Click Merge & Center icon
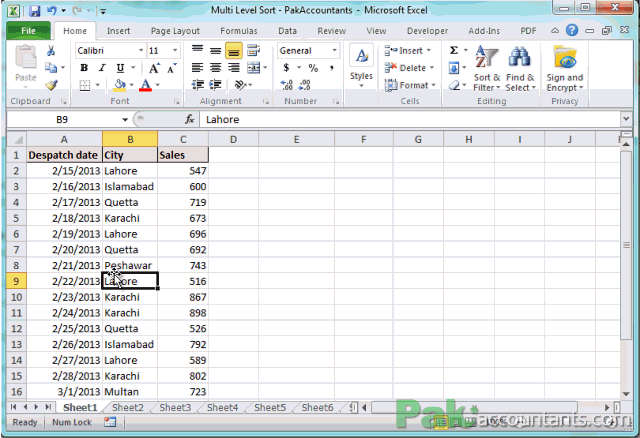Screen dimensions: 640x438 coord(253,68)
